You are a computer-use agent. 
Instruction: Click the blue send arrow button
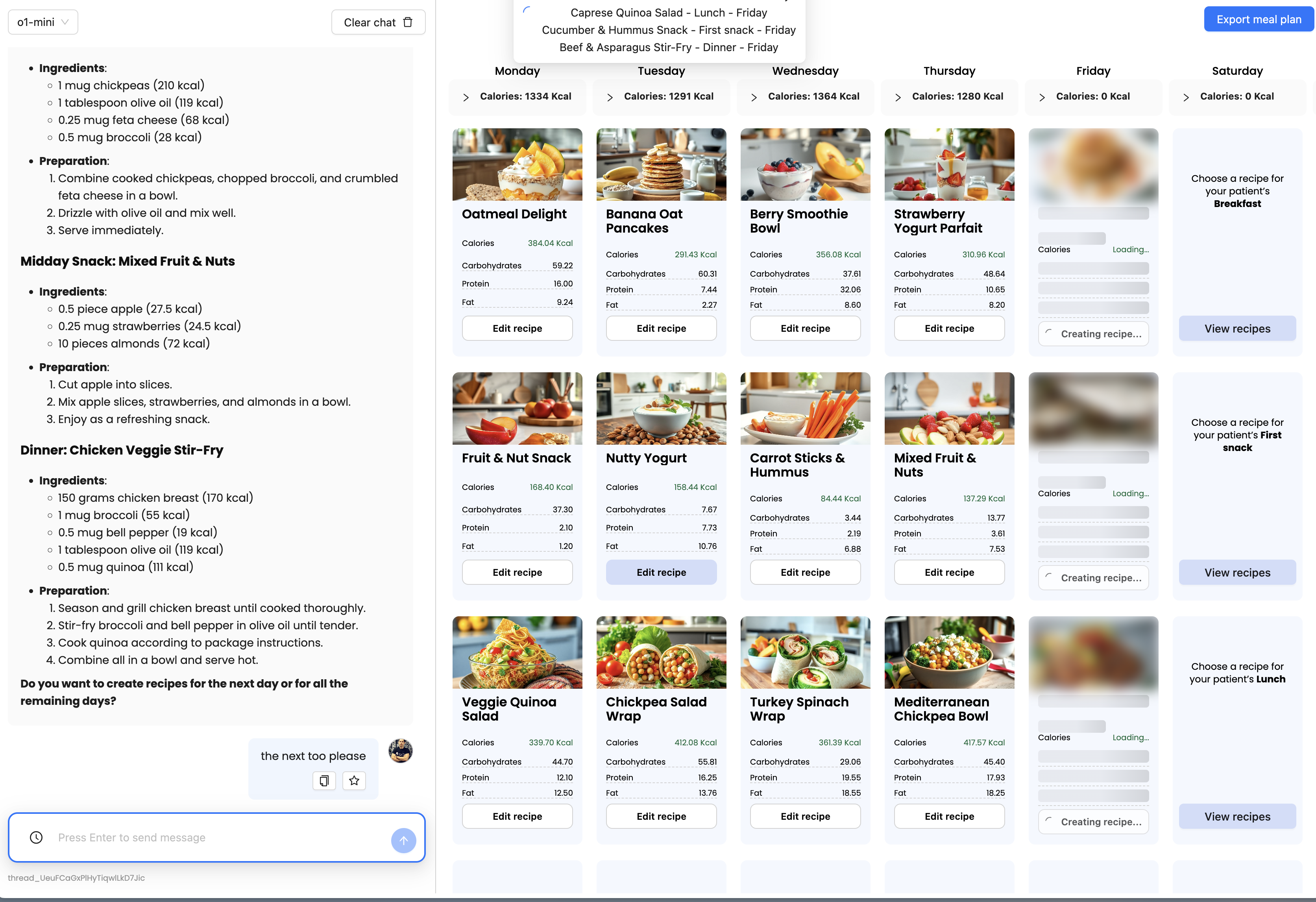403,841
